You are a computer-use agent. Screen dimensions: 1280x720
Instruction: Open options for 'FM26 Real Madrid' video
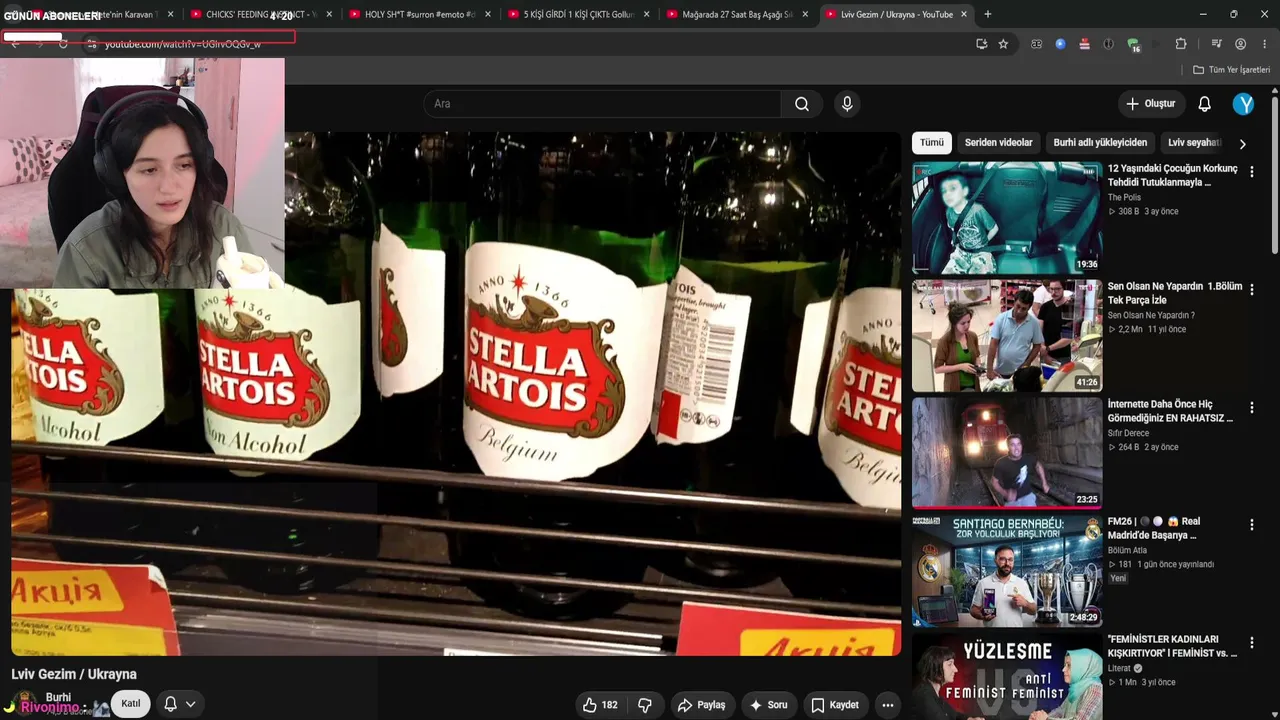point(1251,525)
